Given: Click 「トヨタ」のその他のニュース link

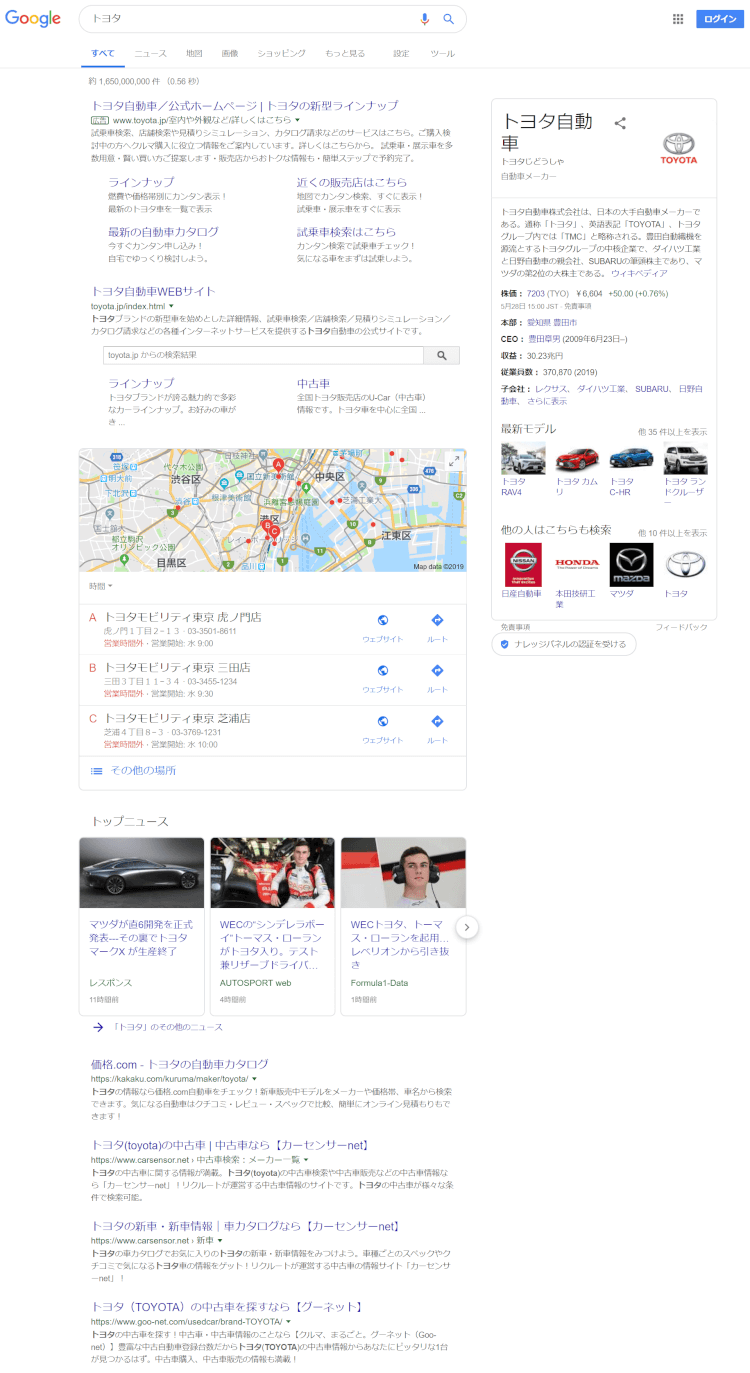Looking at the screenshot, I should tap(168, 1027).
